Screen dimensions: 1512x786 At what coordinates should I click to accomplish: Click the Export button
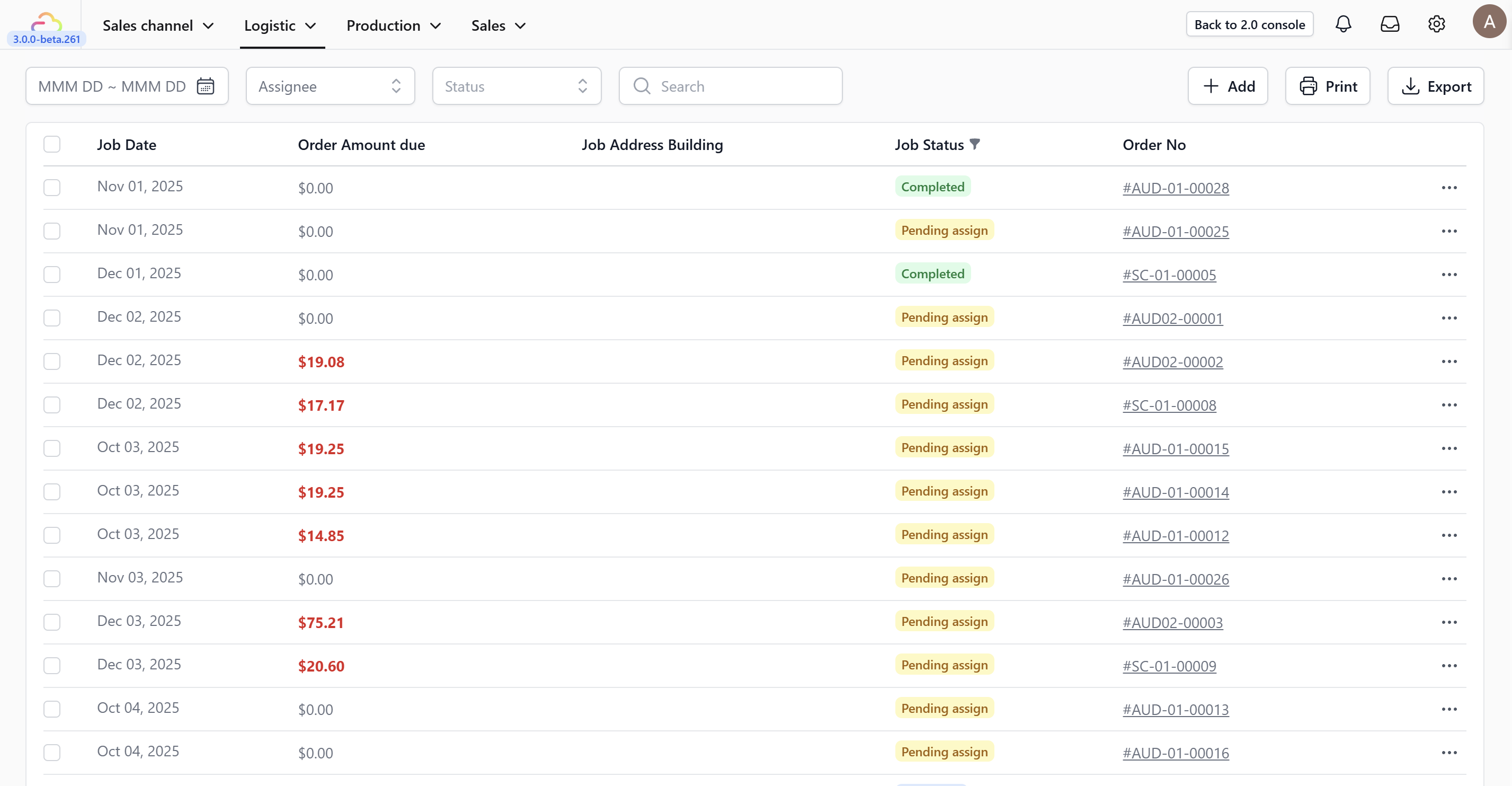[1435, 86]
